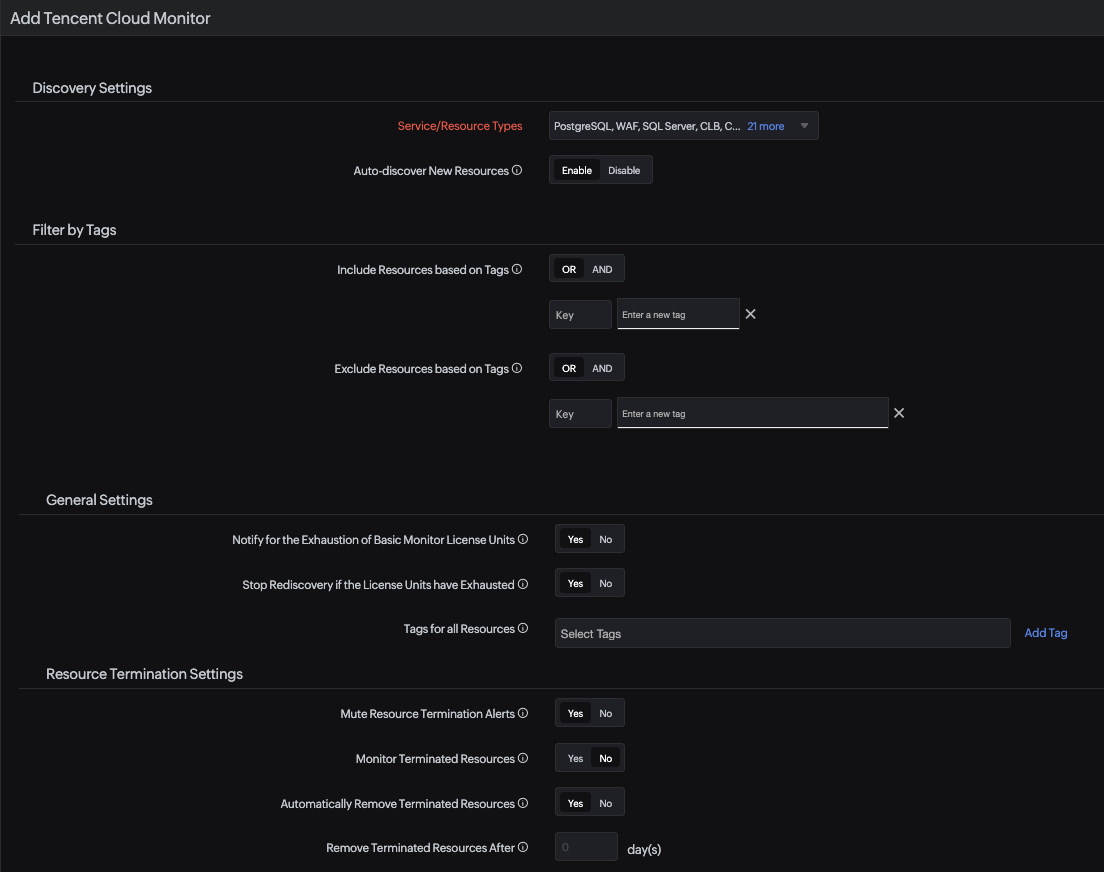Click the info icon next to Tags for all Resources
The height and width of the screenshot is (872, 1104).
tap(525, 628)
